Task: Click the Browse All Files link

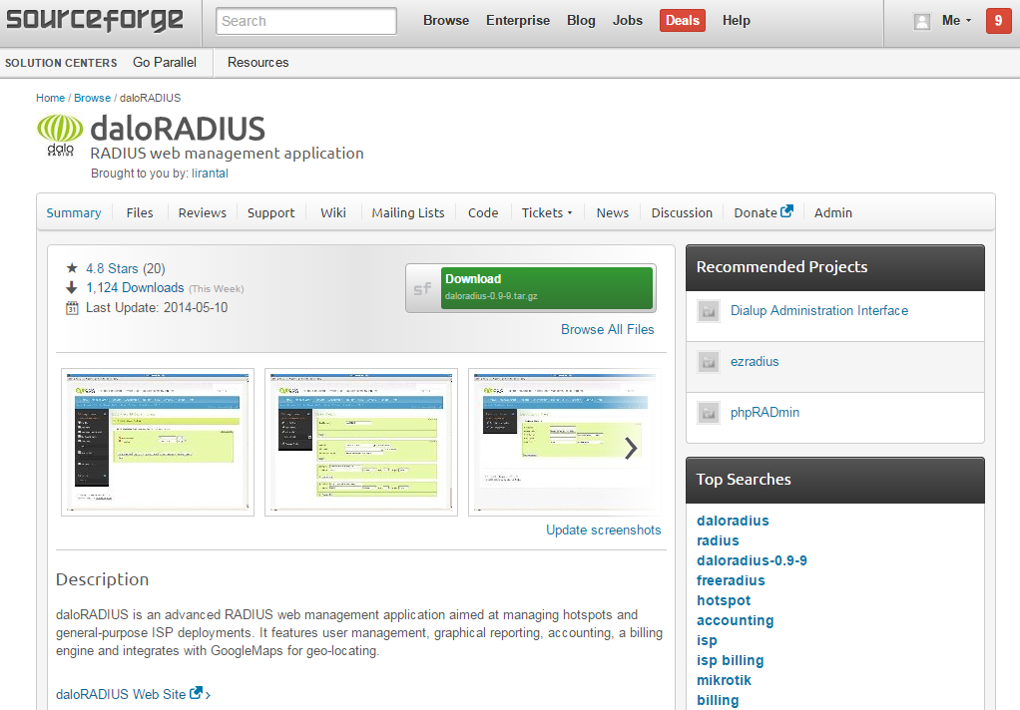Action: (607, 329)
